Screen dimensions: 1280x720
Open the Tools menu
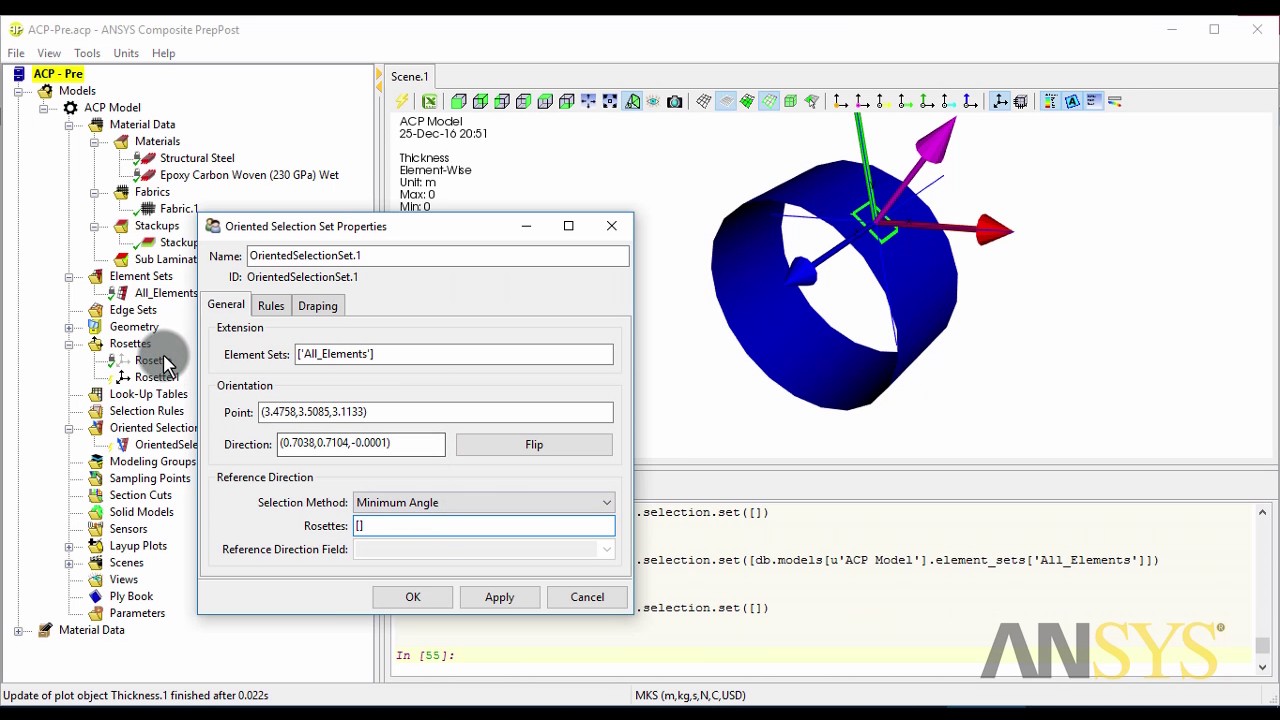coord(87,53)
